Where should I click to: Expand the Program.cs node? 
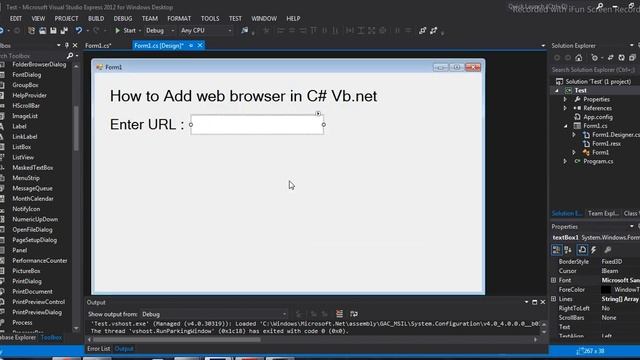coord(565,161)
